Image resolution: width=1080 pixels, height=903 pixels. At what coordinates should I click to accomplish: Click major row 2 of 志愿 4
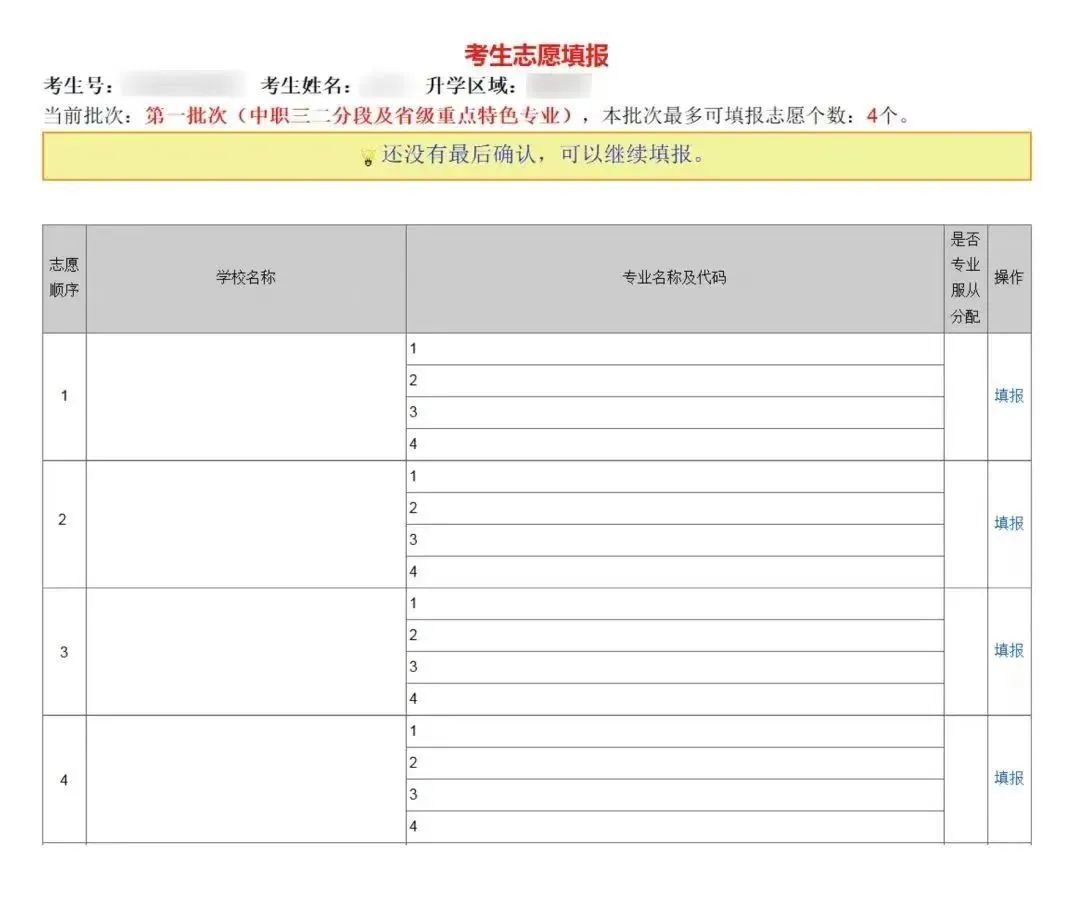tap(675, 763)
